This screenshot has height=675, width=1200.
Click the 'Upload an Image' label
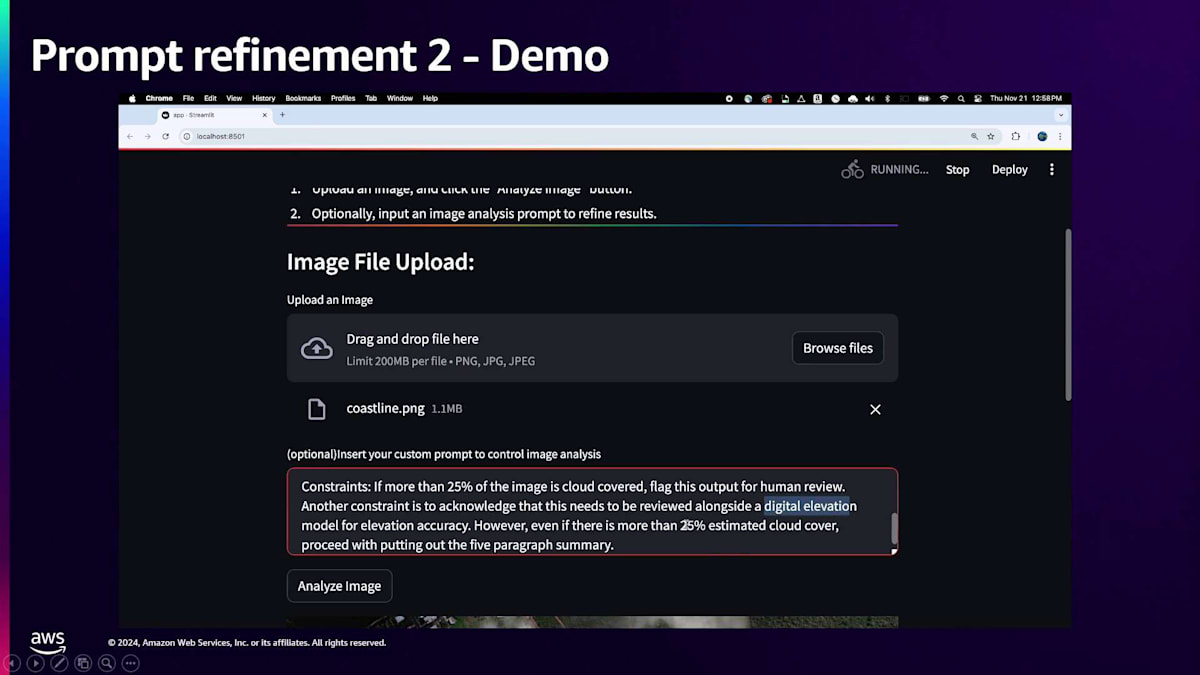coord(330,300)
